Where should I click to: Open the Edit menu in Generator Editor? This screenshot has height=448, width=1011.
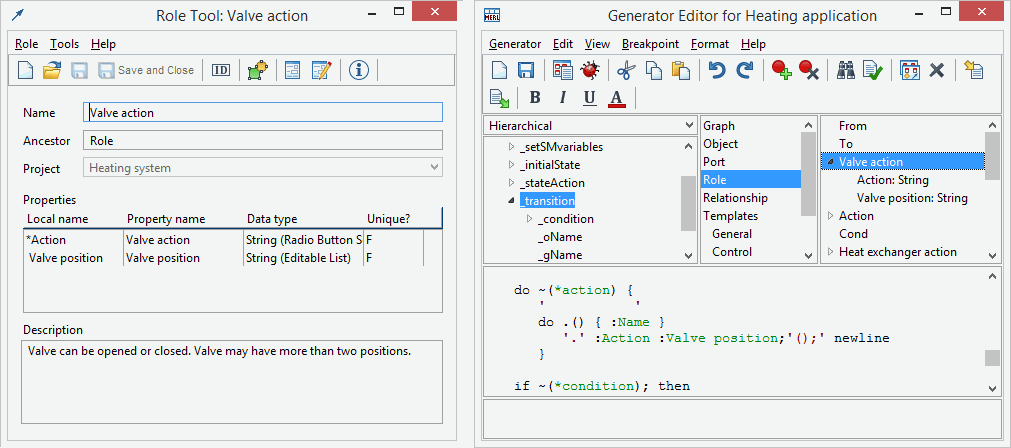563,44
